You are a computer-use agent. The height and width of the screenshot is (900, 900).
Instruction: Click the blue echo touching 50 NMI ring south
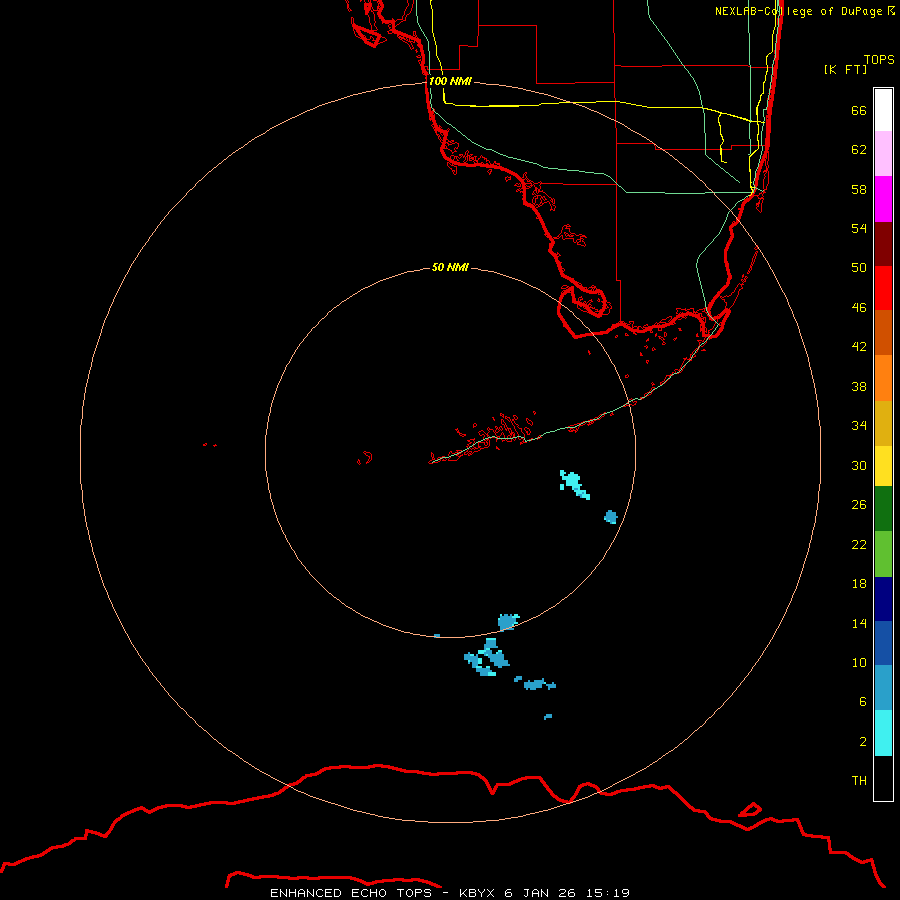(x=508, y=622)
